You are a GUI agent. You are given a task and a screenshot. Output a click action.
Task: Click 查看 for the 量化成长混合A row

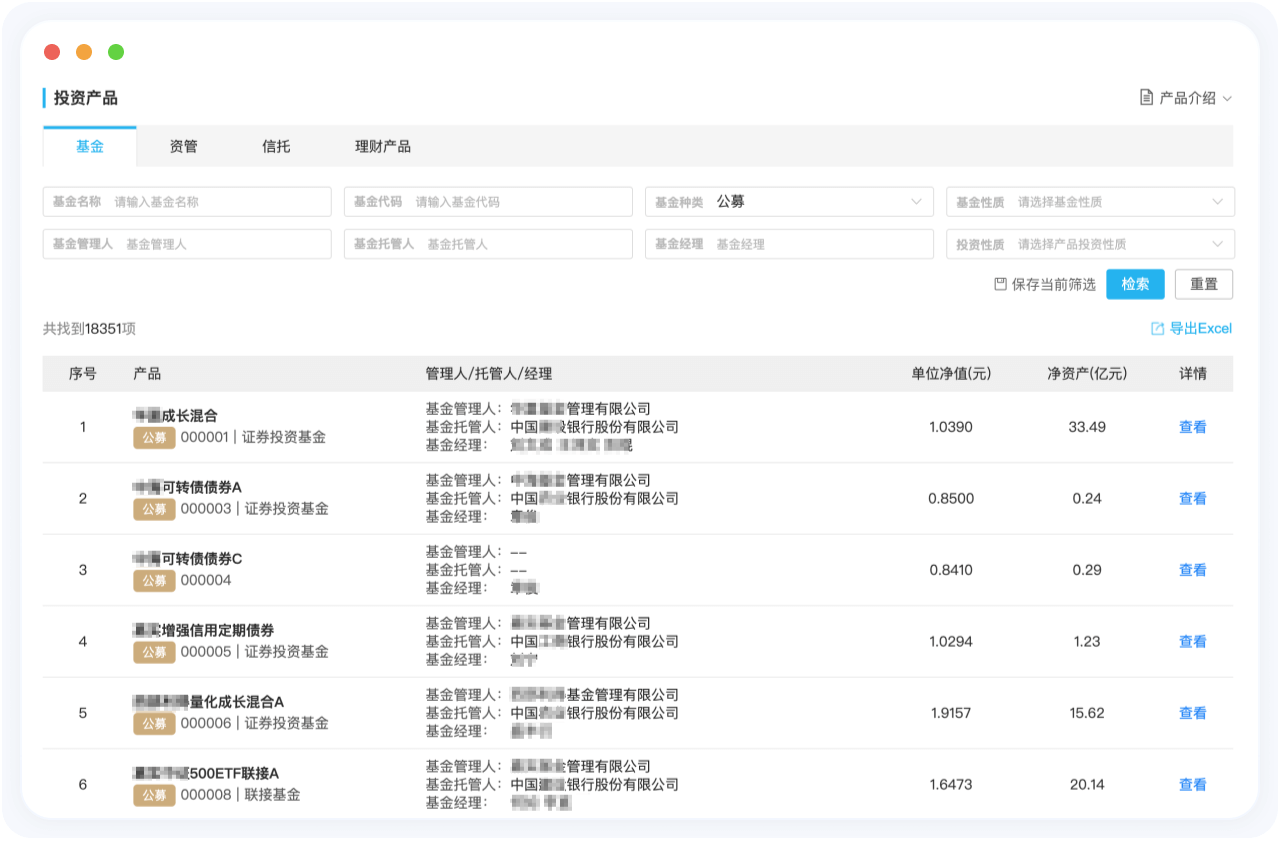(x=1193, y=713)
